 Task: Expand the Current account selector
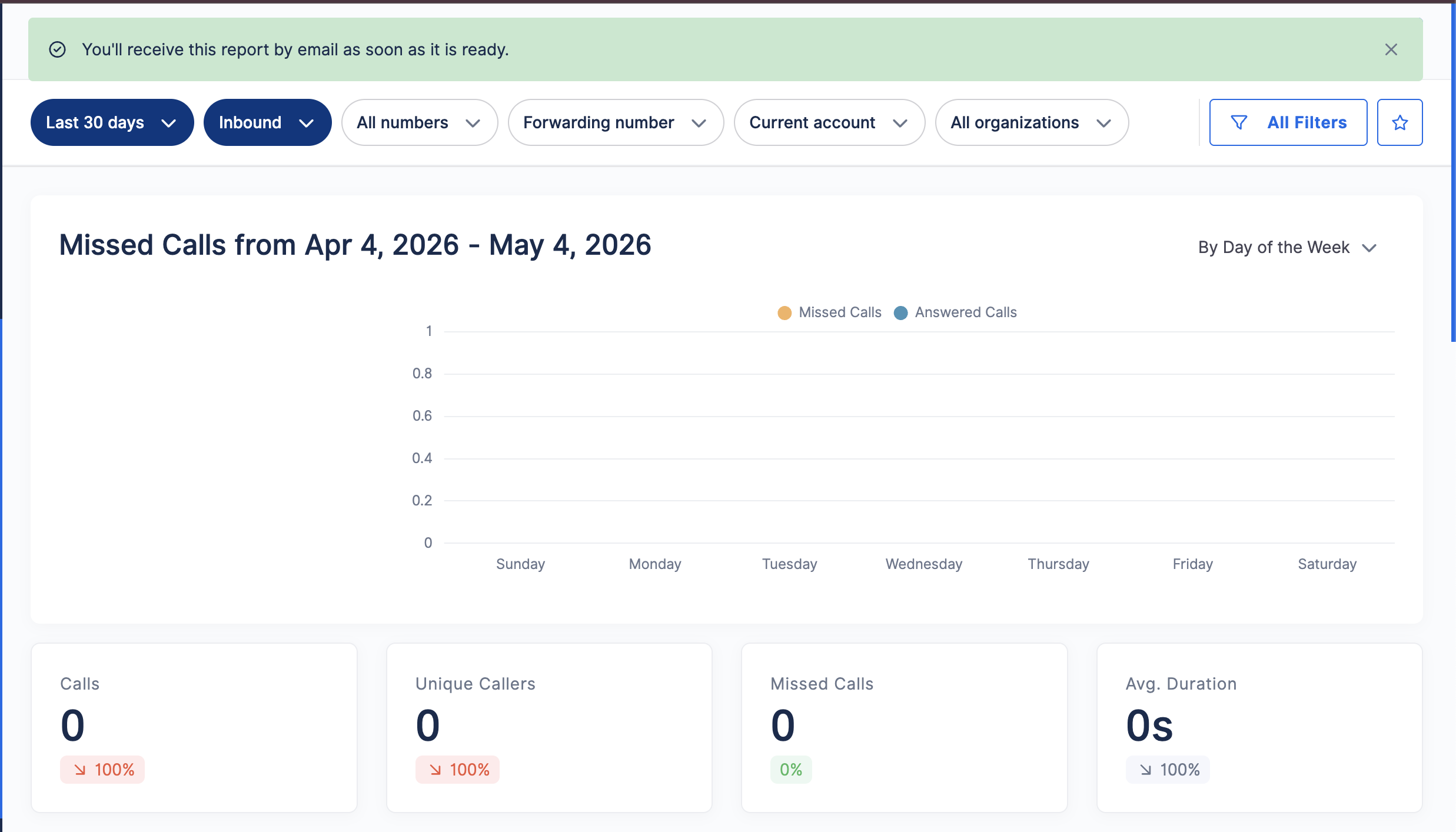(x=829, y=122)
